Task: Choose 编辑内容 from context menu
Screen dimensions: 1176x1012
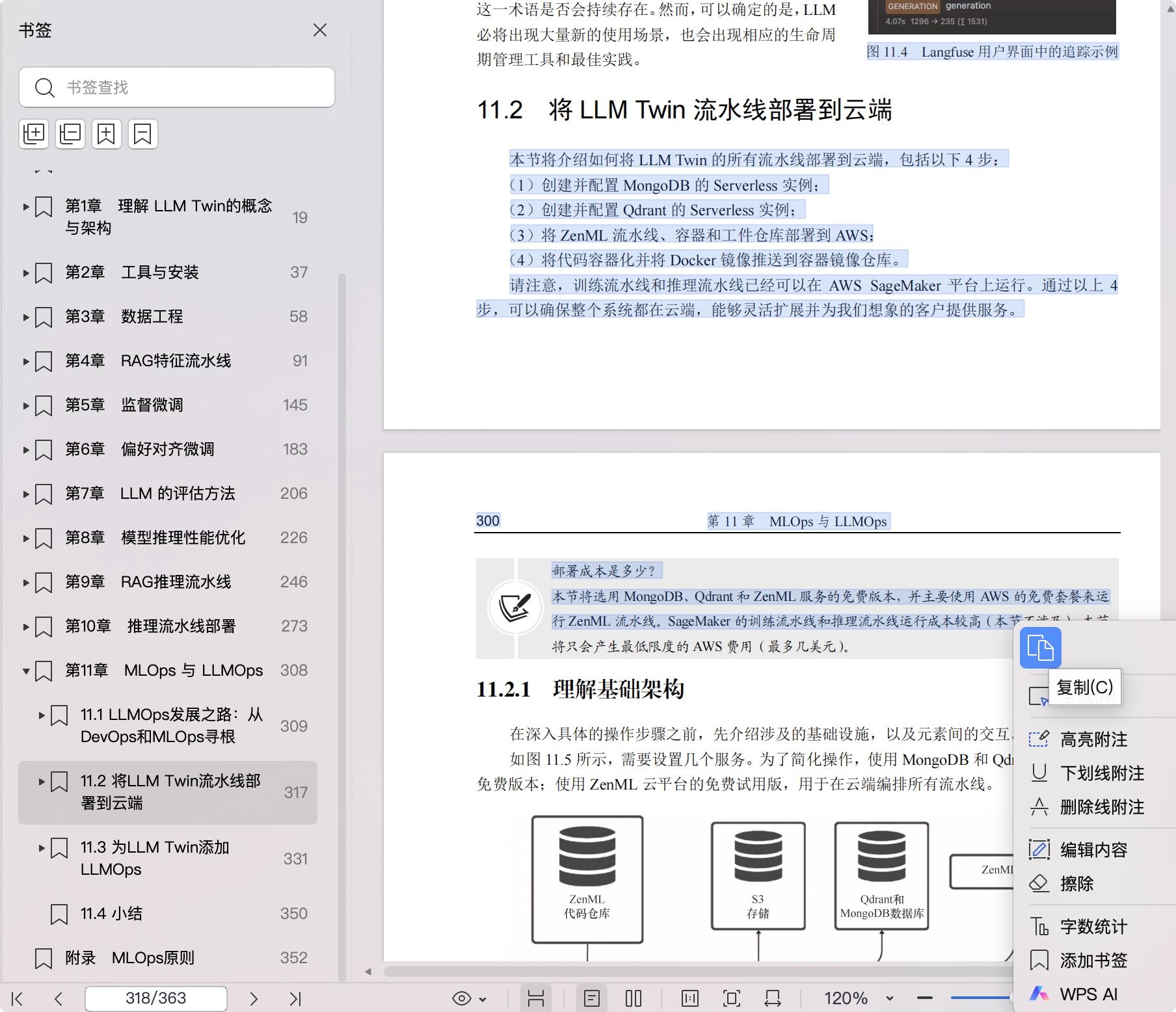Action: (1094, 850)
